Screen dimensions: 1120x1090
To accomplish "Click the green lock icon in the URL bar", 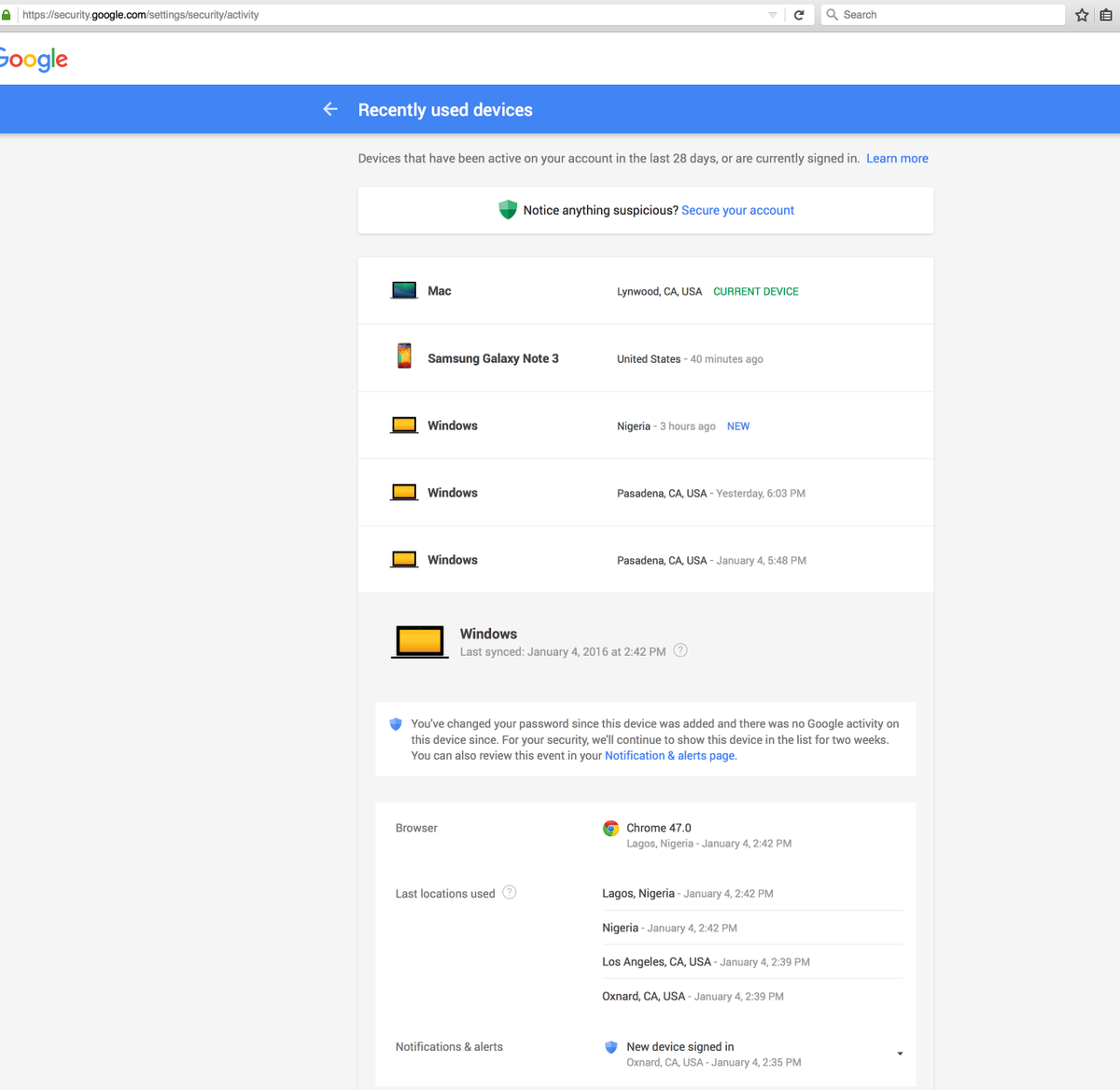I will (6, 15).
